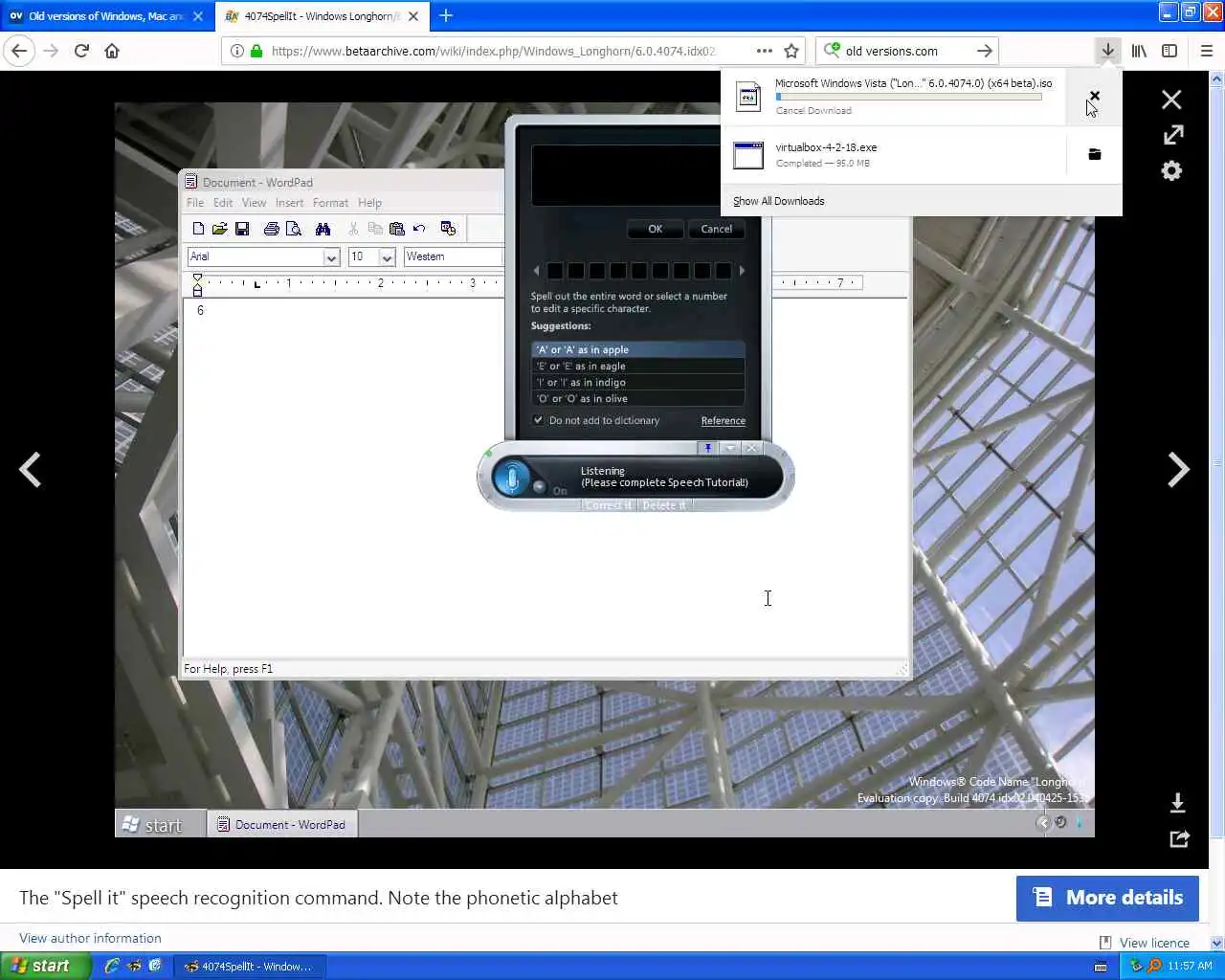
Task: Select the 4074SpellIt Windows Longhorn tab
Action: point(323,16)
